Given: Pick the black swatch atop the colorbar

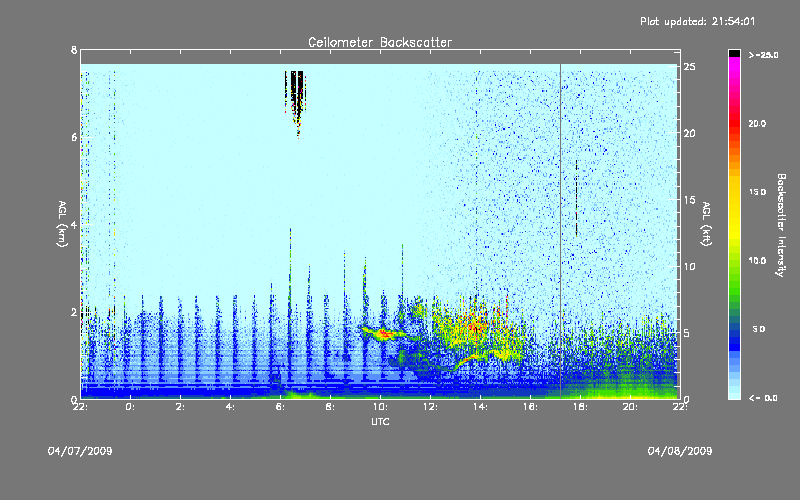Looking at the screenshot, I should [734, 53].
